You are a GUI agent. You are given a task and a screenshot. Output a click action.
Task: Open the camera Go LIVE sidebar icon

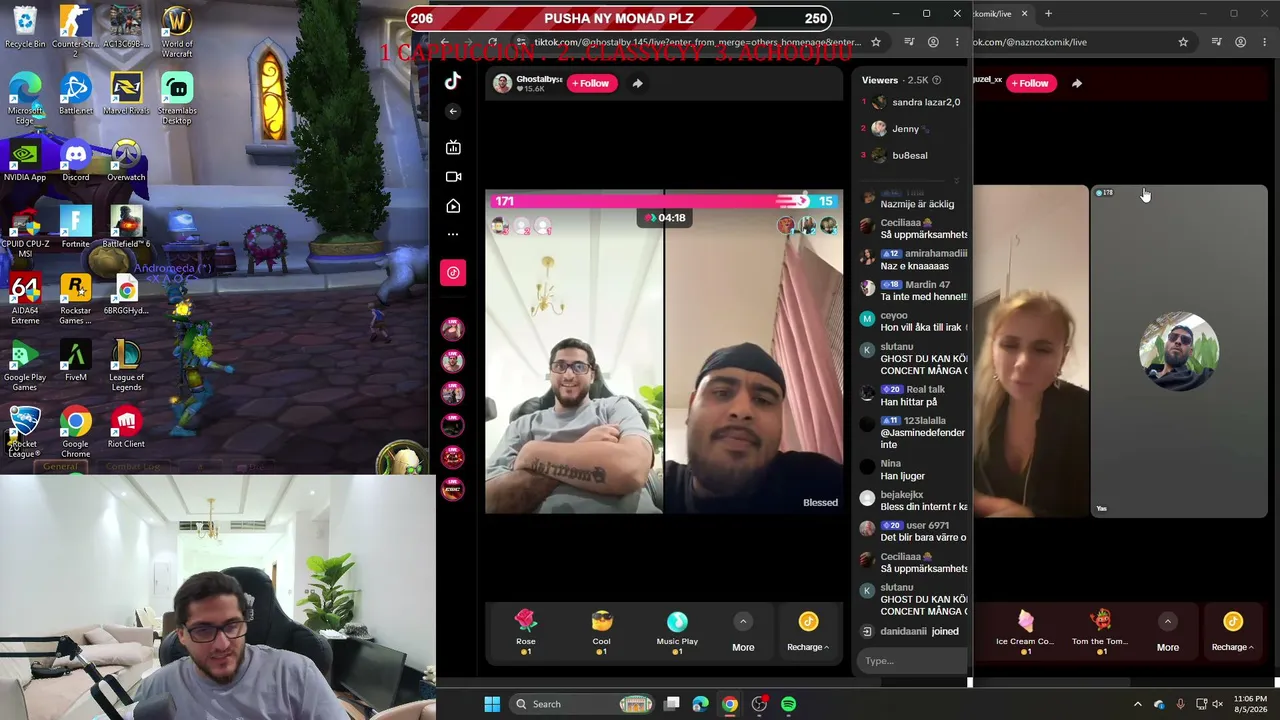[453, 177]
